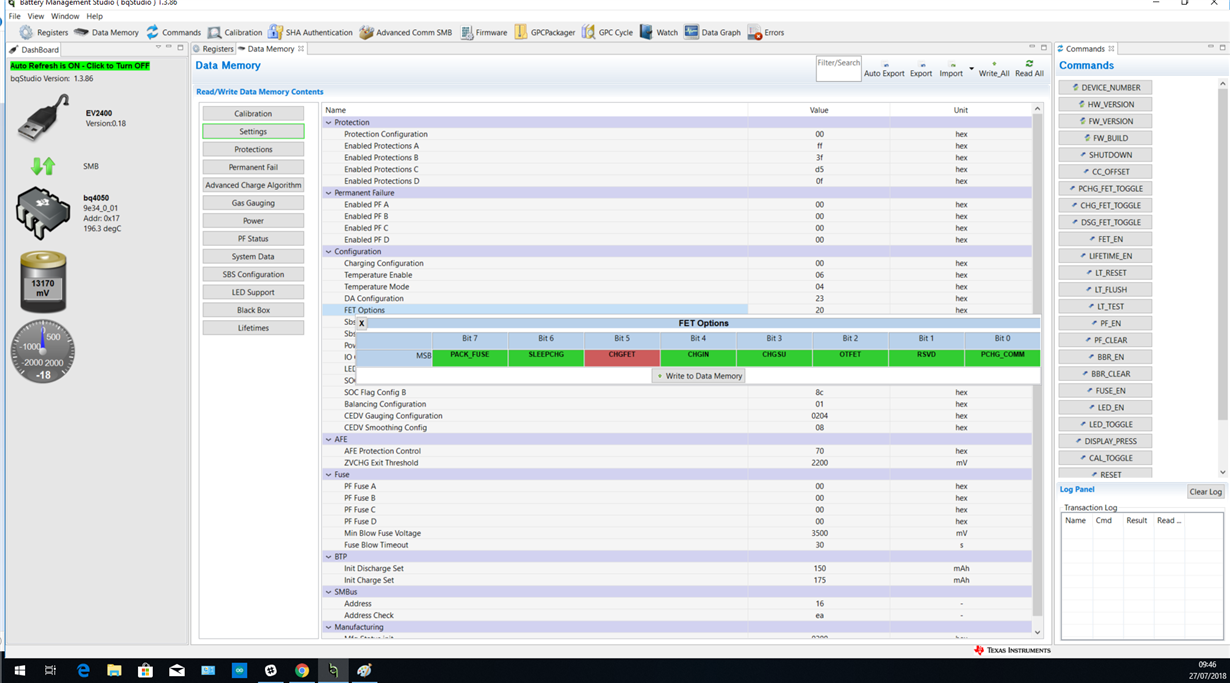The width and height of the screenshot is (1230, 683).
Task: Open the File menu
Action: tap(15, 16)
